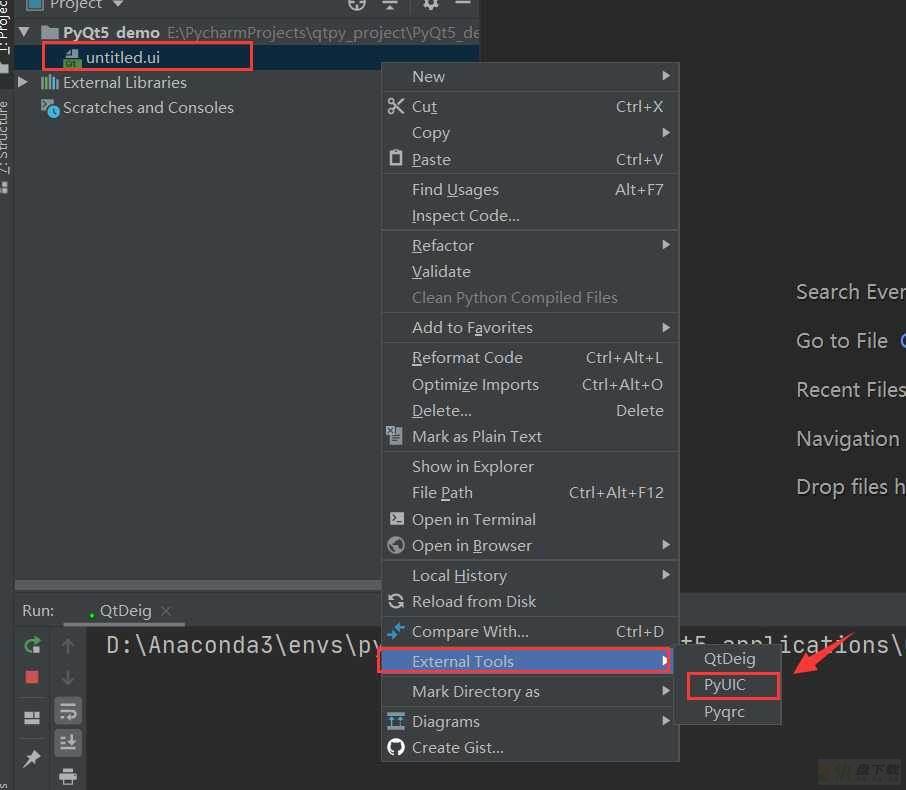Toggle scroll to end in Run console
906x790 pixels.
tap(68, 741)
